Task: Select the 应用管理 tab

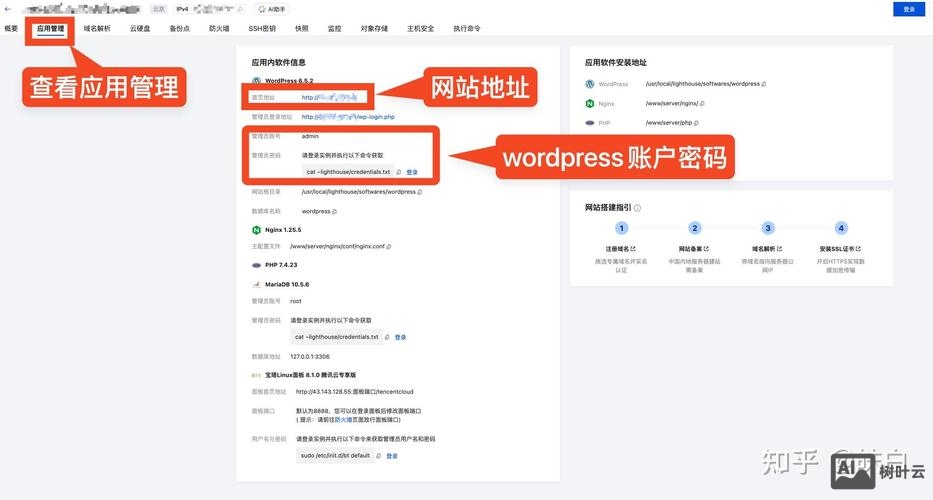Action: (51, 29)
